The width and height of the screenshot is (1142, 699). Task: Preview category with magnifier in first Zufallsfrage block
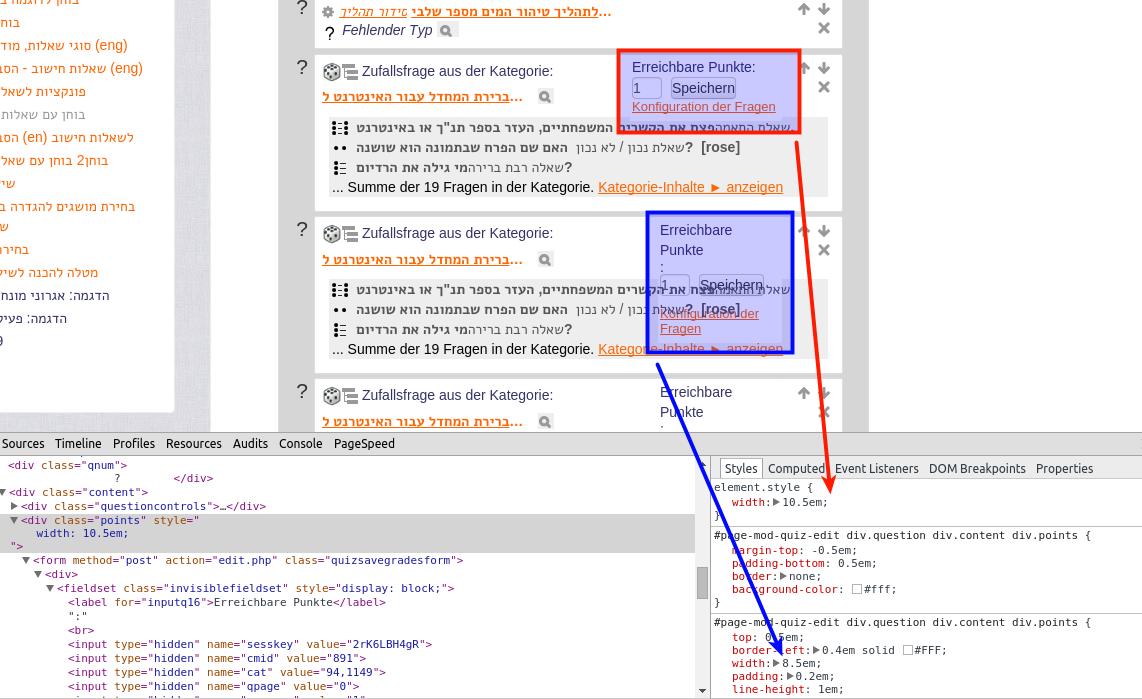pyautogui.click(x=545, y=96)
